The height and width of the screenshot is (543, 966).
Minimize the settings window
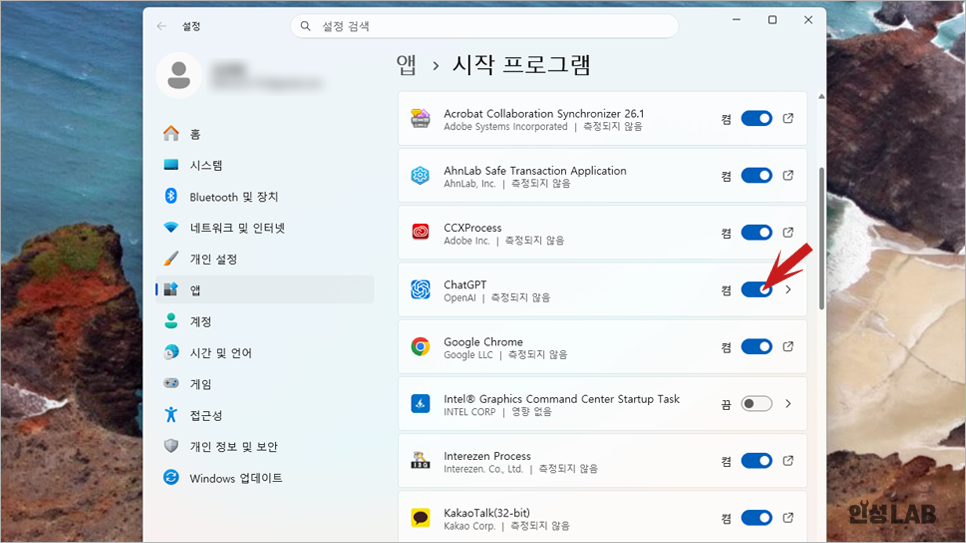(x=736, y=20)
